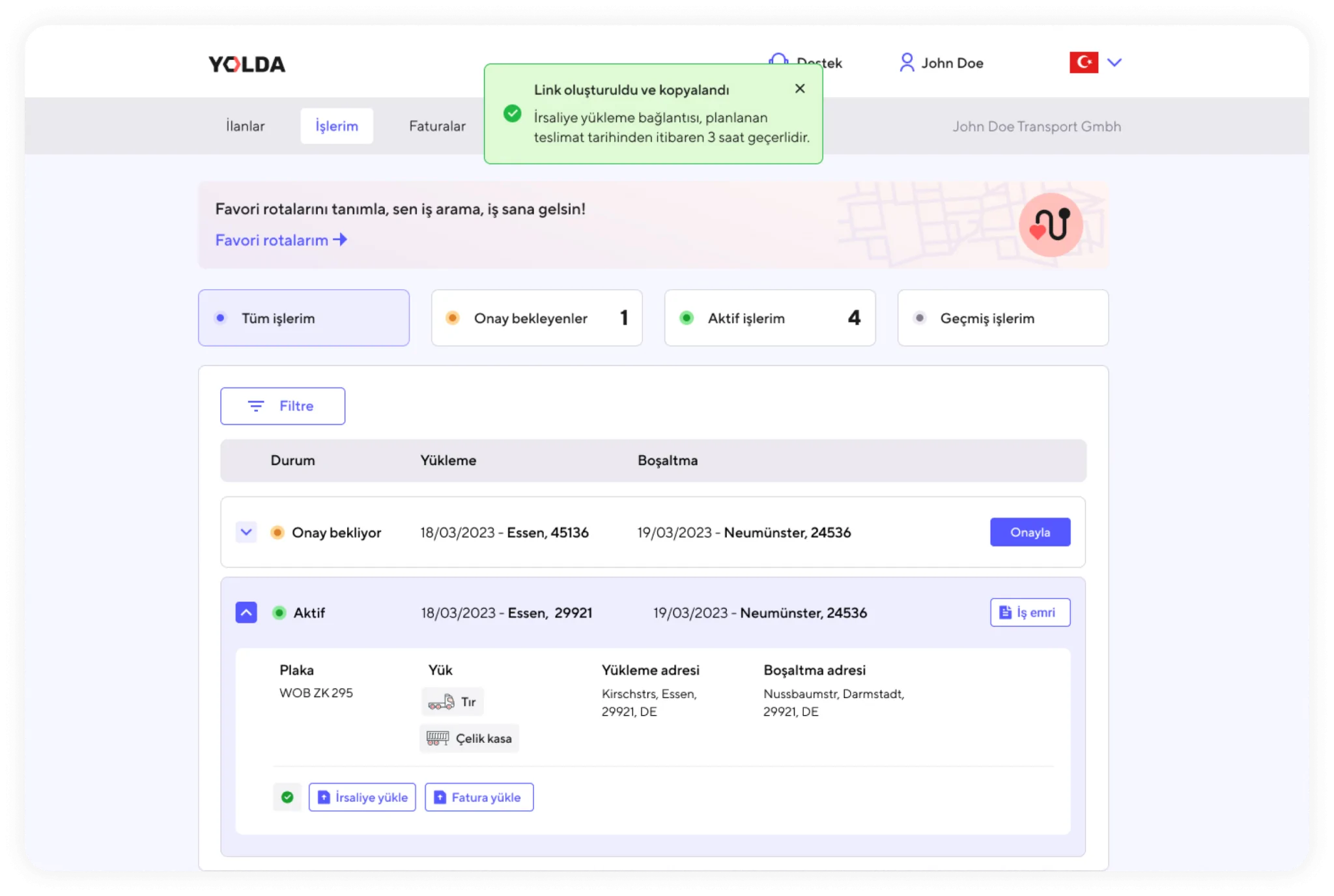The image size is (1334, 896).
Task: Open the Faturalar tab
Action: point(437,126)
